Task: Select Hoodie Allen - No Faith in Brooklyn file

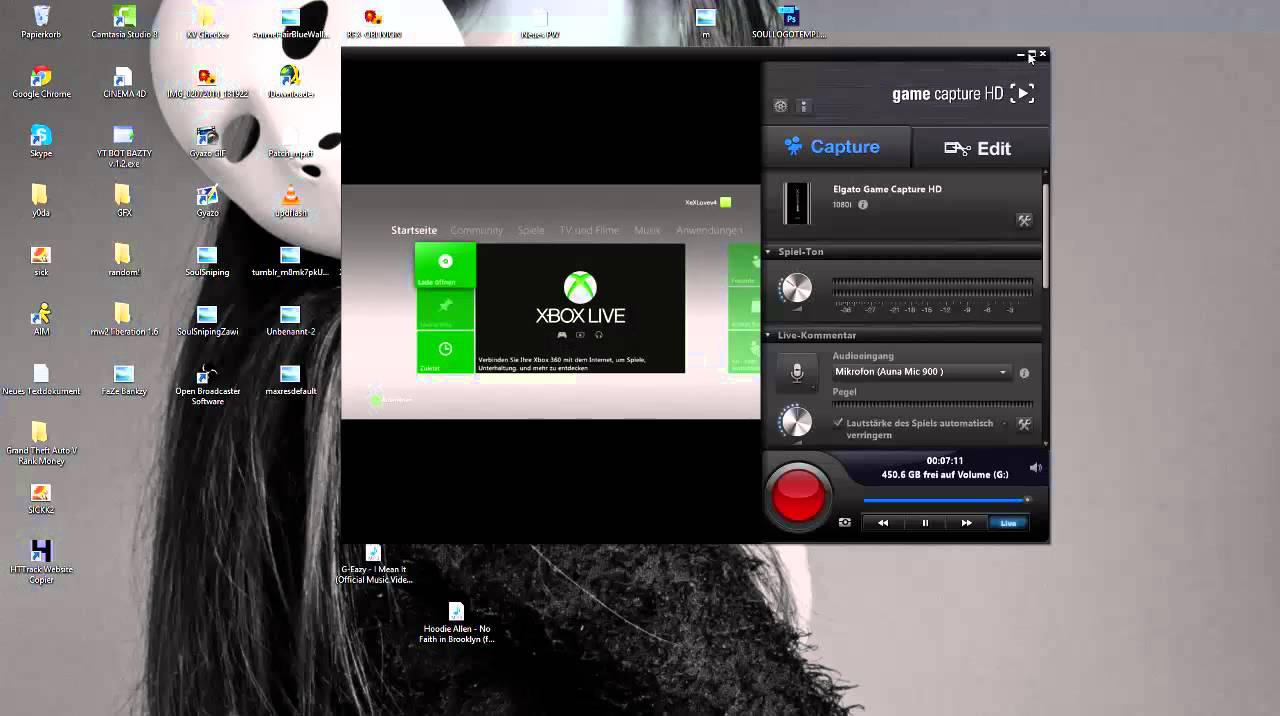Action: point(456,622)
